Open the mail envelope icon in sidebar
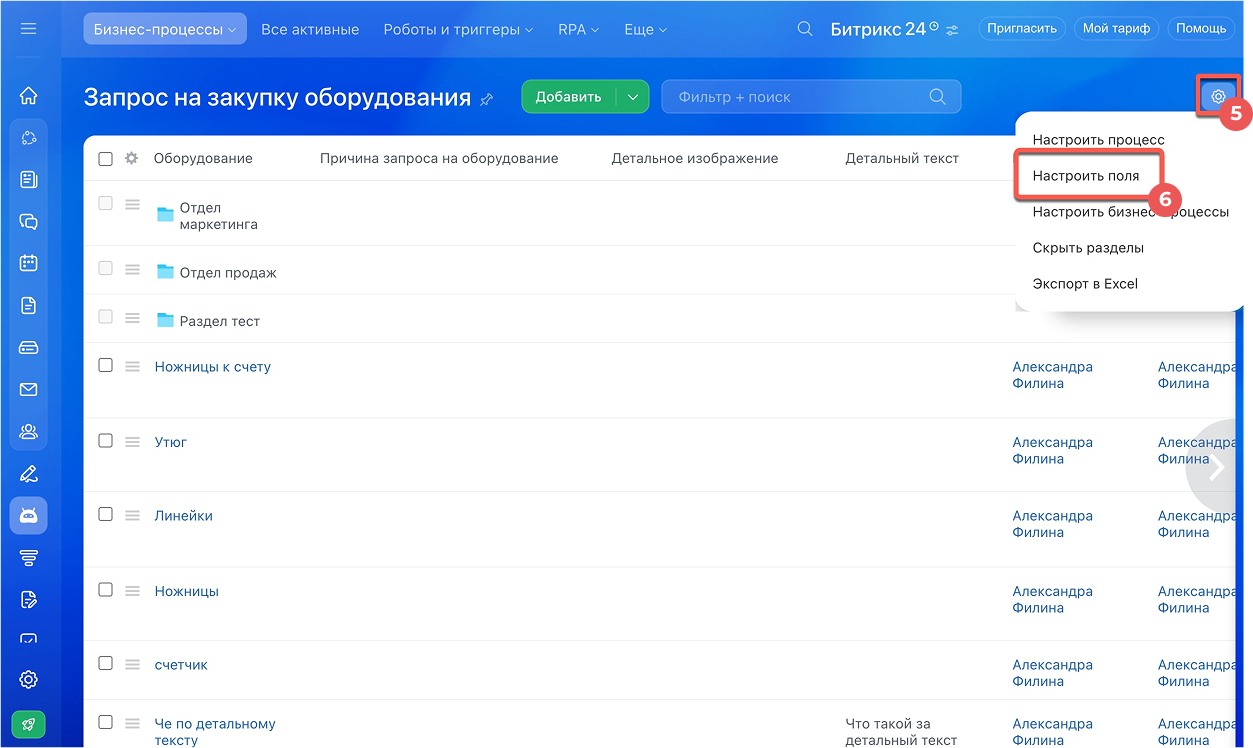Viewport: 1253px width, 748px height. (x=28, y=390)
